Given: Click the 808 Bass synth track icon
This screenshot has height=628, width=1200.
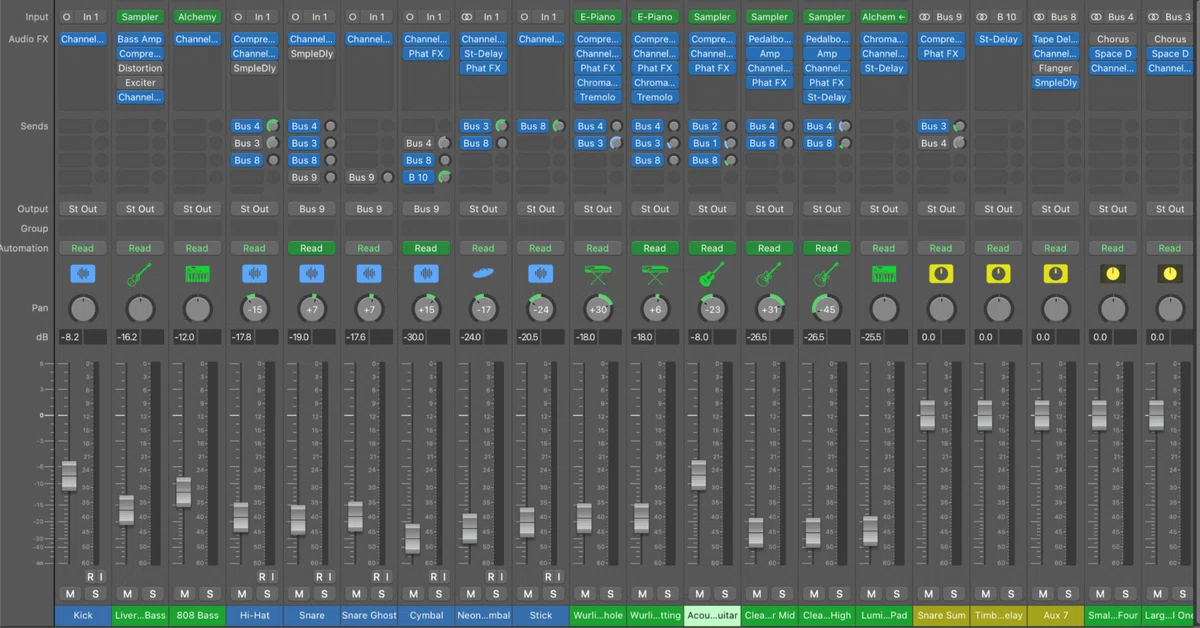Looking at the screenshot, I should pyautogui.click(x=197, y=274).
